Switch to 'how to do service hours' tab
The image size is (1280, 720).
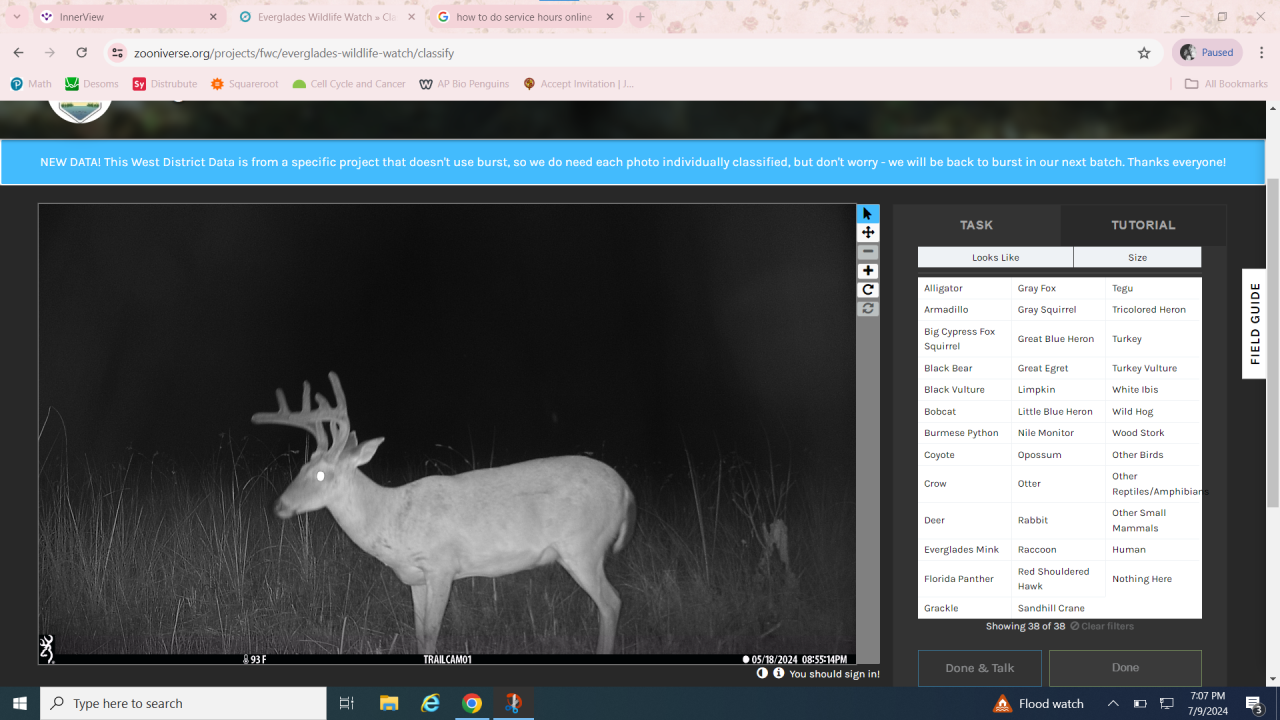(526, 17)
